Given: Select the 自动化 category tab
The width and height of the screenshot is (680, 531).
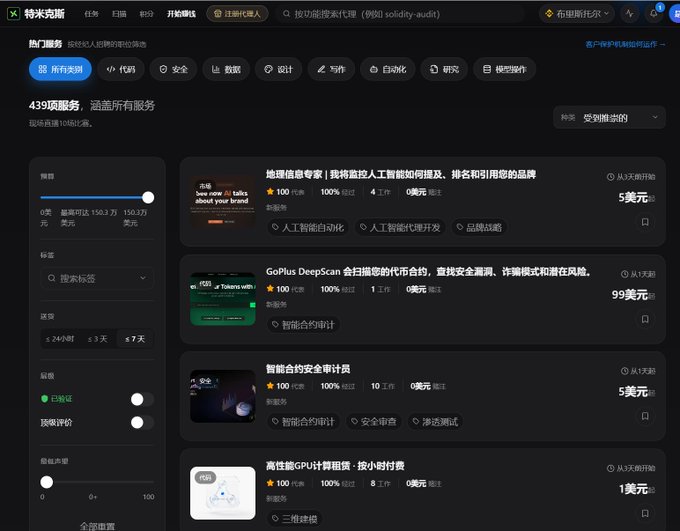Looking at the screenshot, I should coord(388,69).
